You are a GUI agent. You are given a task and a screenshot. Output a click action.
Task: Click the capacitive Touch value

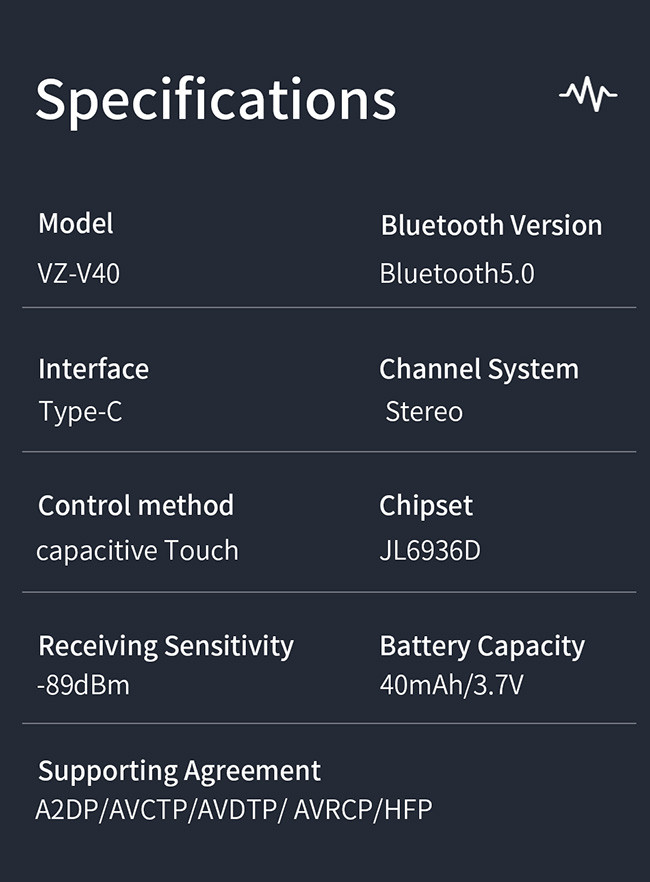coord(138,551)
